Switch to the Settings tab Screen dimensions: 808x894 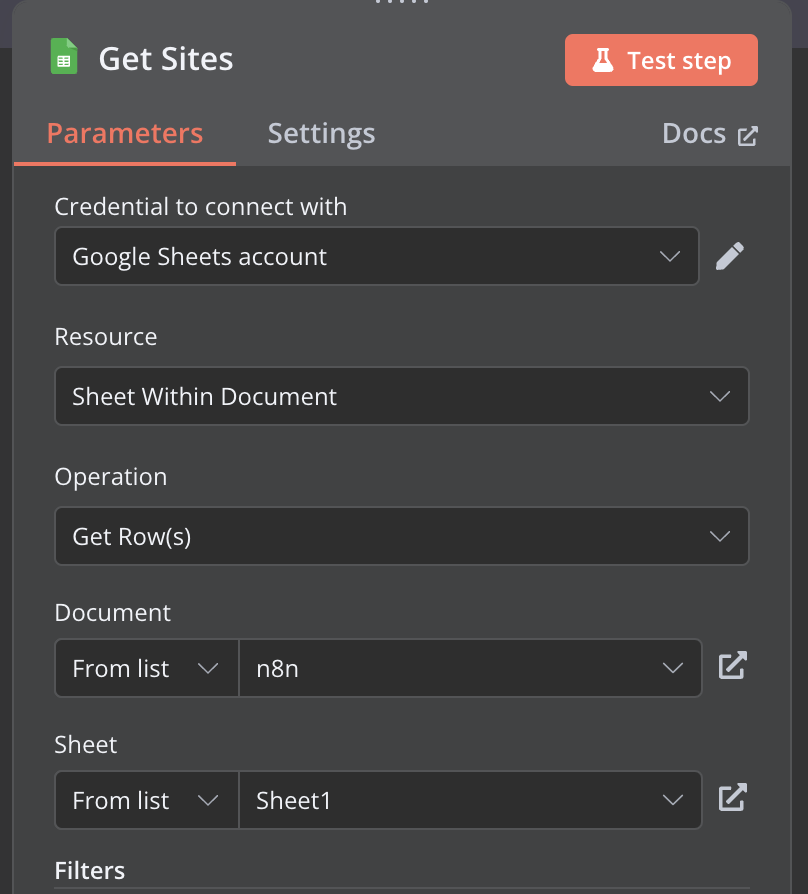coord(322,133)
